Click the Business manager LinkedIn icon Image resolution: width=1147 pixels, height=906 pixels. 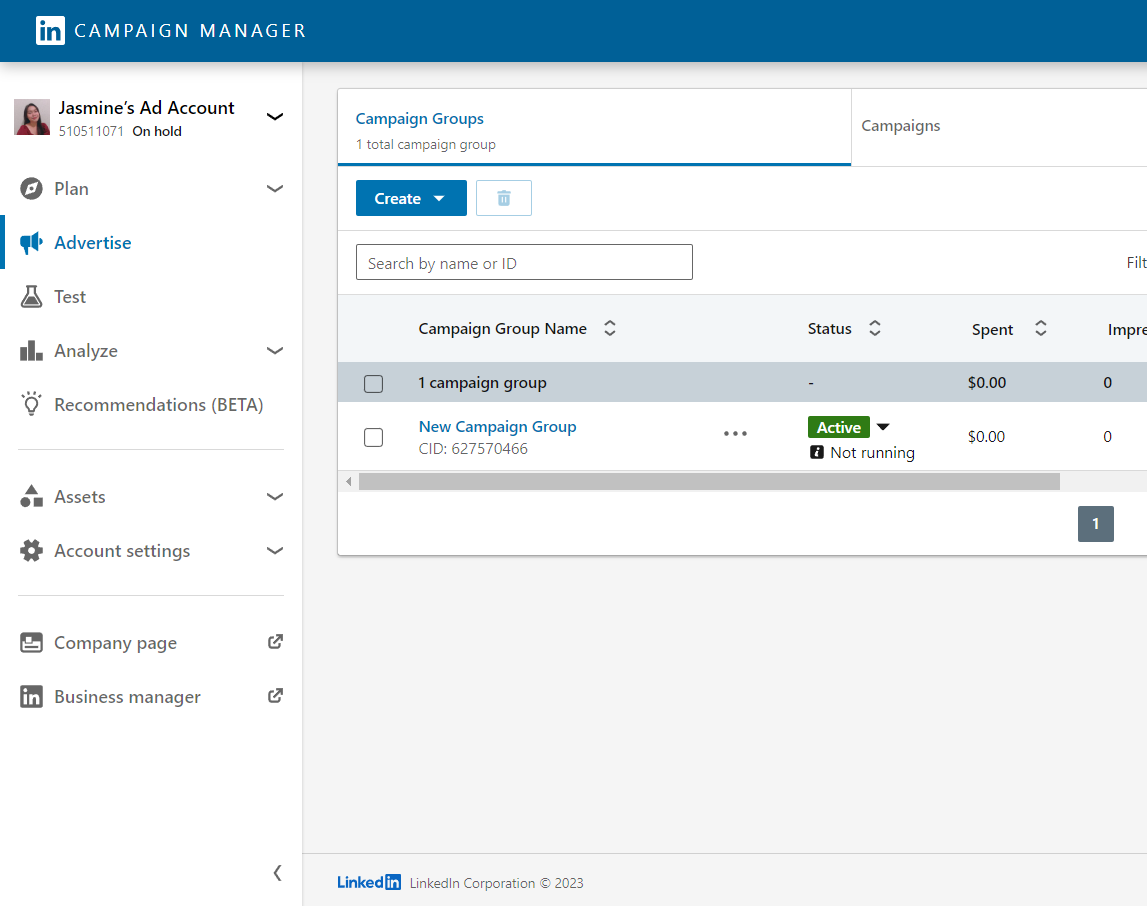tap(31, 697)
